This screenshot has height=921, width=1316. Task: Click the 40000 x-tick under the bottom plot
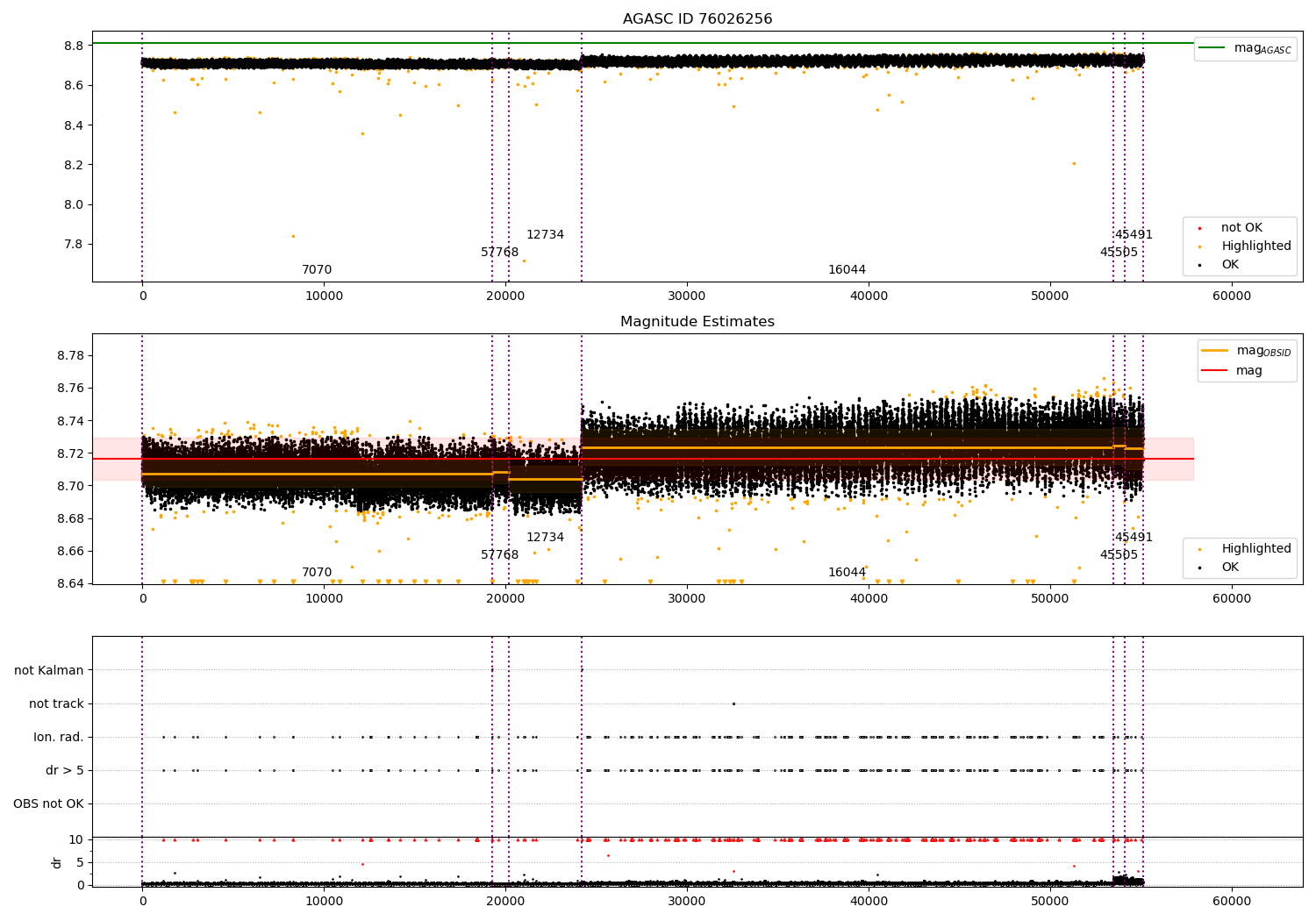click(869, 901)
